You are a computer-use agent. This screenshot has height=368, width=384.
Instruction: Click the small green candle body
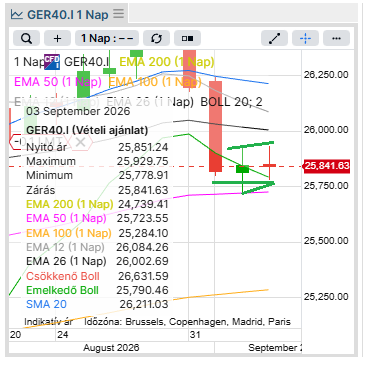[x=242, y=169]
